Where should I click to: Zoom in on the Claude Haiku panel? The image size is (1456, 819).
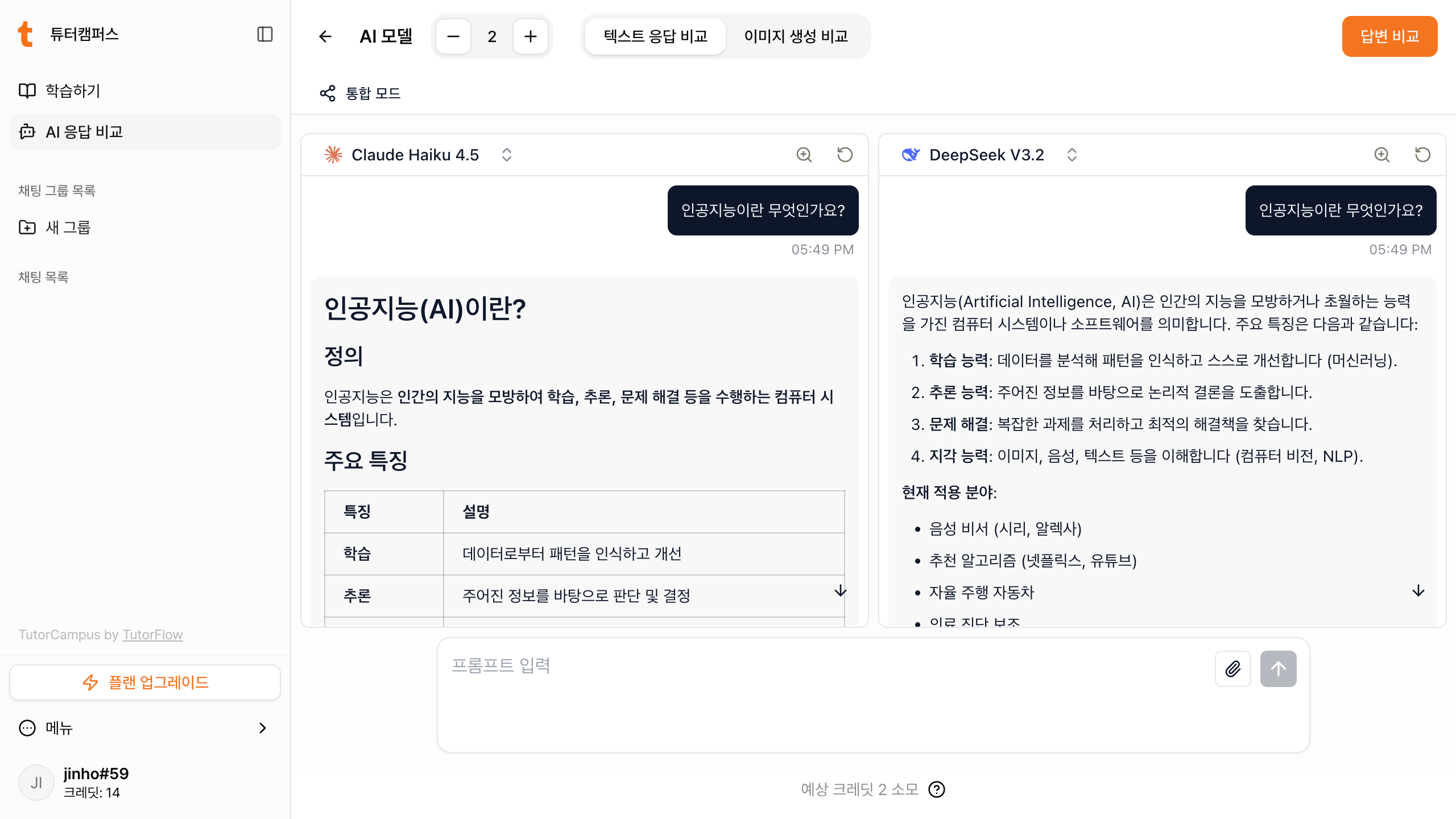tap(804, 155)
